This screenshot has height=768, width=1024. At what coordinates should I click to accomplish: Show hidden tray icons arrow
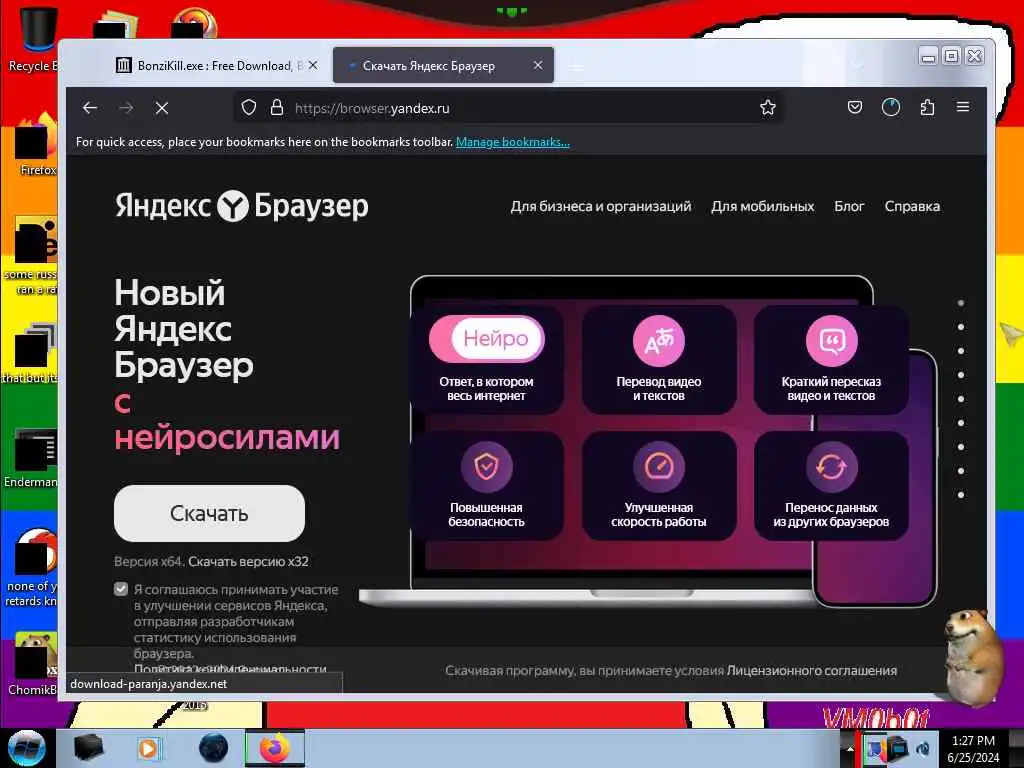[850, 748]
